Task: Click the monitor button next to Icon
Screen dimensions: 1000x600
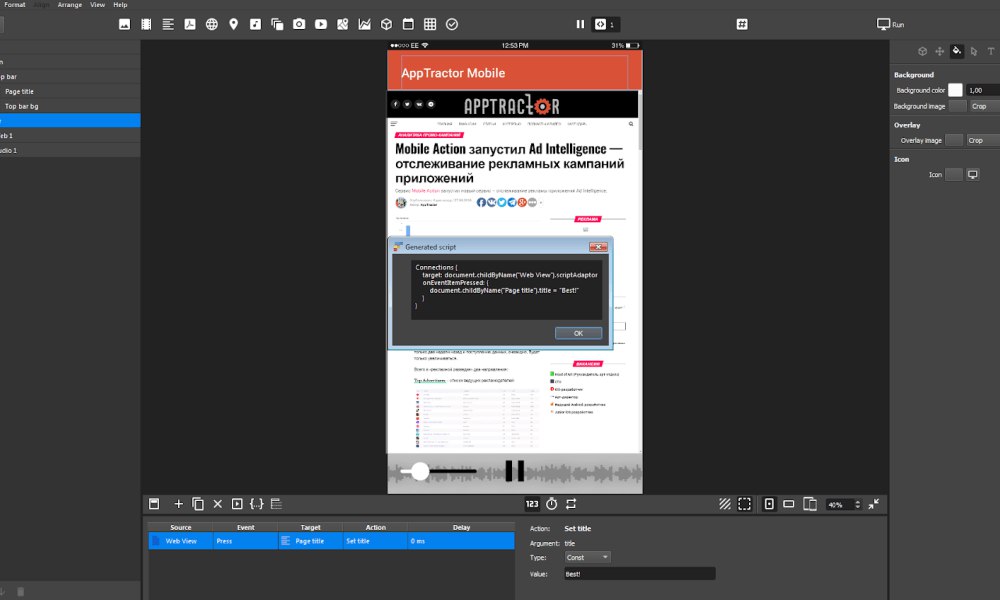Action: coord(973,174)
